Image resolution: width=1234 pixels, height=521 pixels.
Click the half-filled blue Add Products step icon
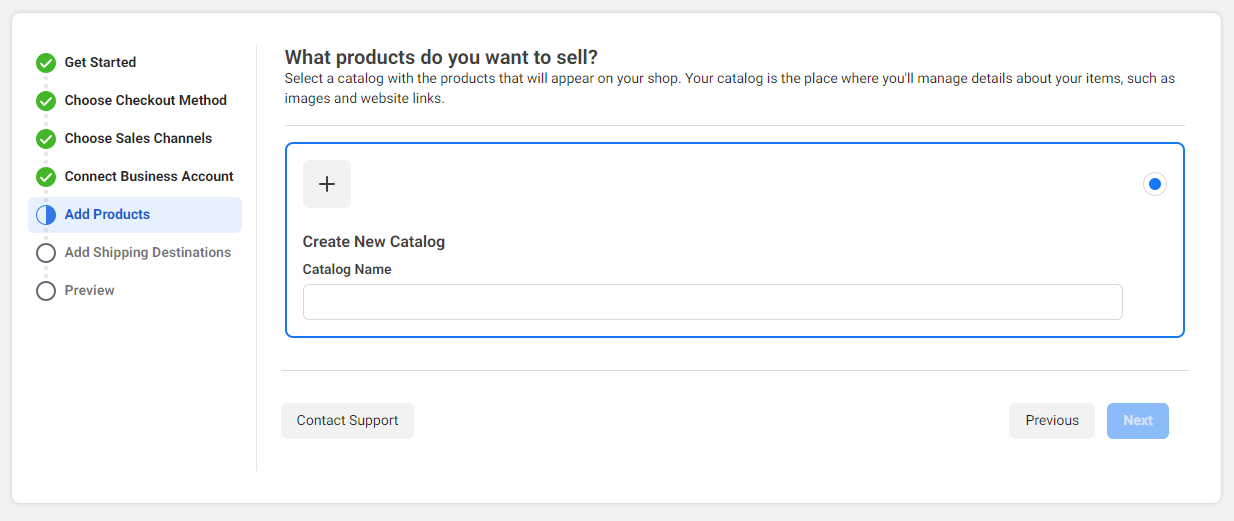coord(46,215)
